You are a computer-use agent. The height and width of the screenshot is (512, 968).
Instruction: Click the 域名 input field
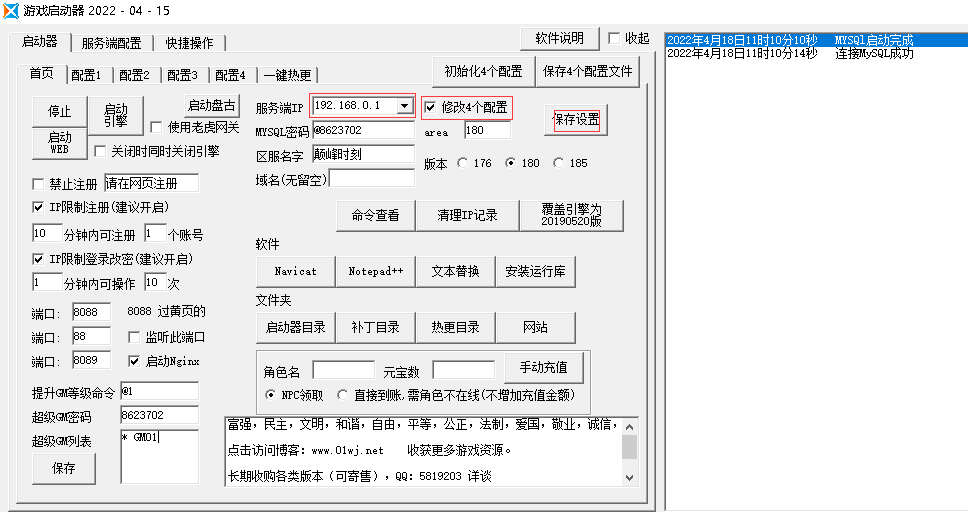372,179
